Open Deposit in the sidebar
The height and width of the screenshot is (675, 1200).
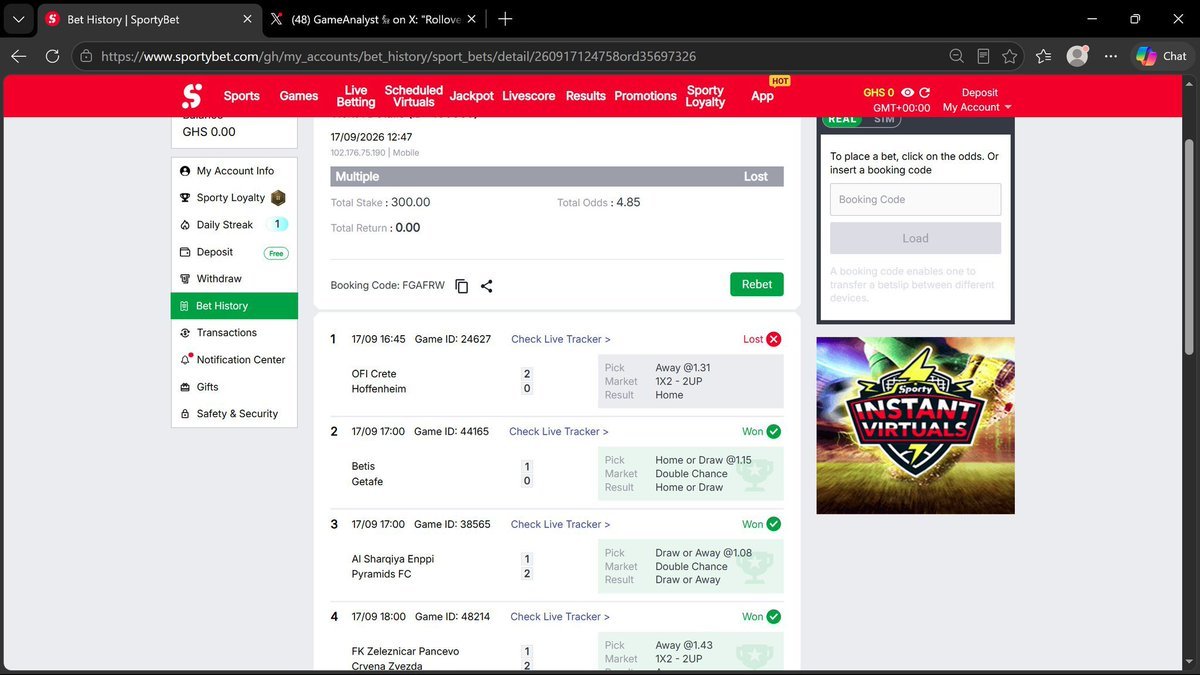(234, 252)
